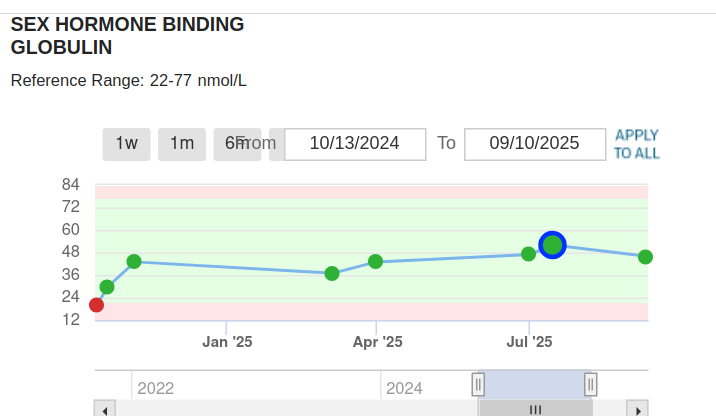This screenshot has height=416, width=716.
Task: Select the 1w zoom range button
Action: (x=126, y=144)
